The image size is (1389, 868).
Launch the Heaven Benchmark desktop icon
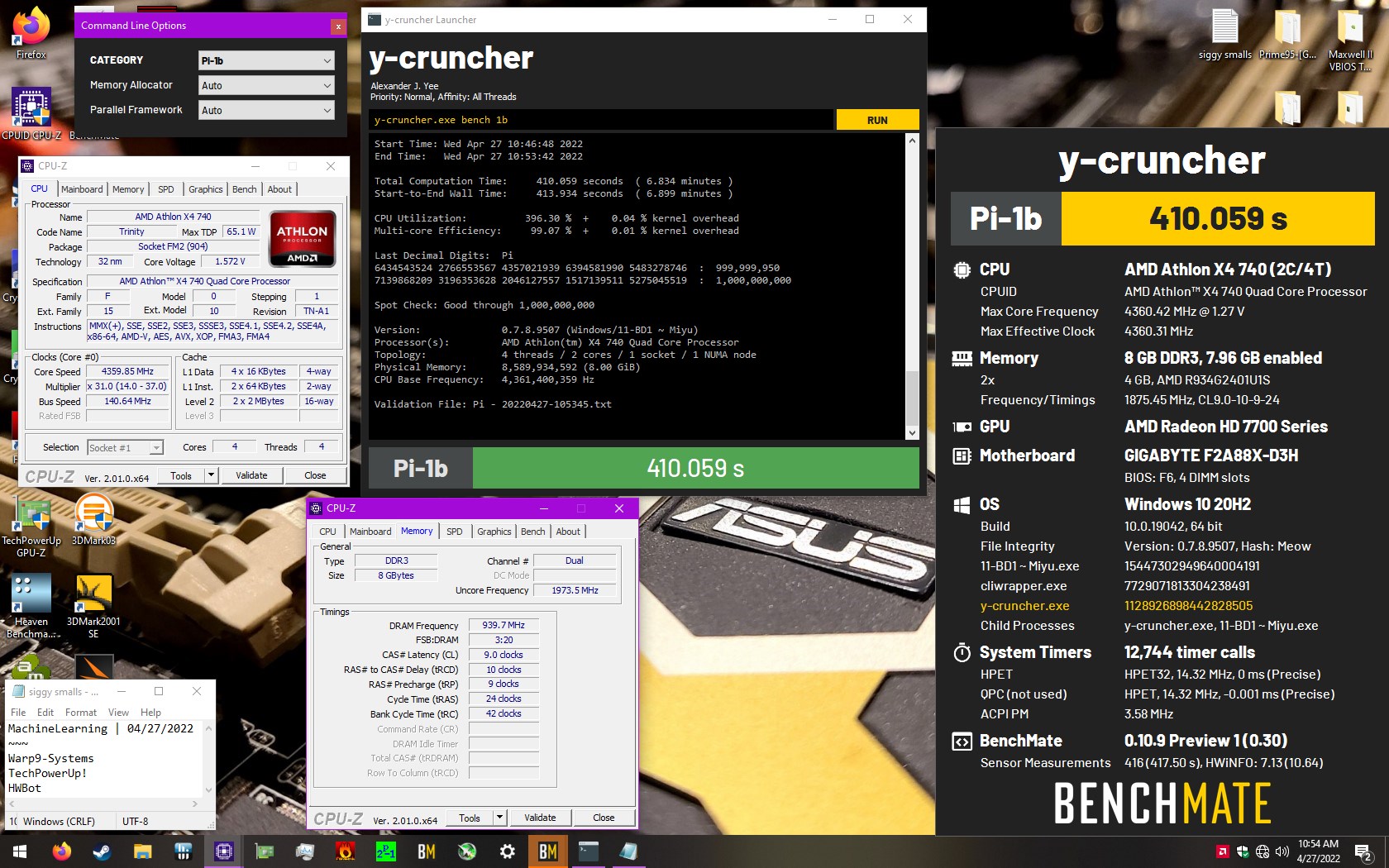click(31, 606)
